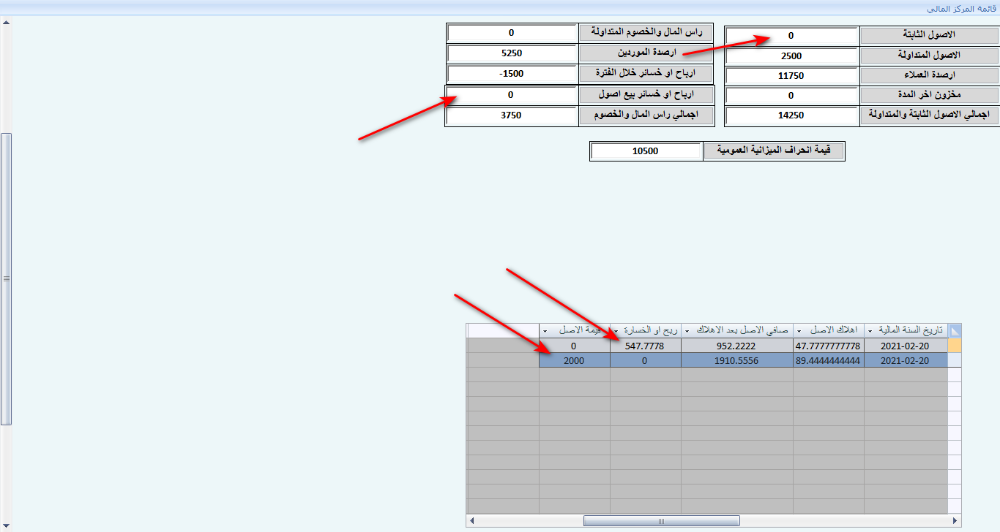This screenshot has height=532, width=1000.
Task: Click the horizontal scrollbar thumb of the datasheet
Action: click(661, 520)
